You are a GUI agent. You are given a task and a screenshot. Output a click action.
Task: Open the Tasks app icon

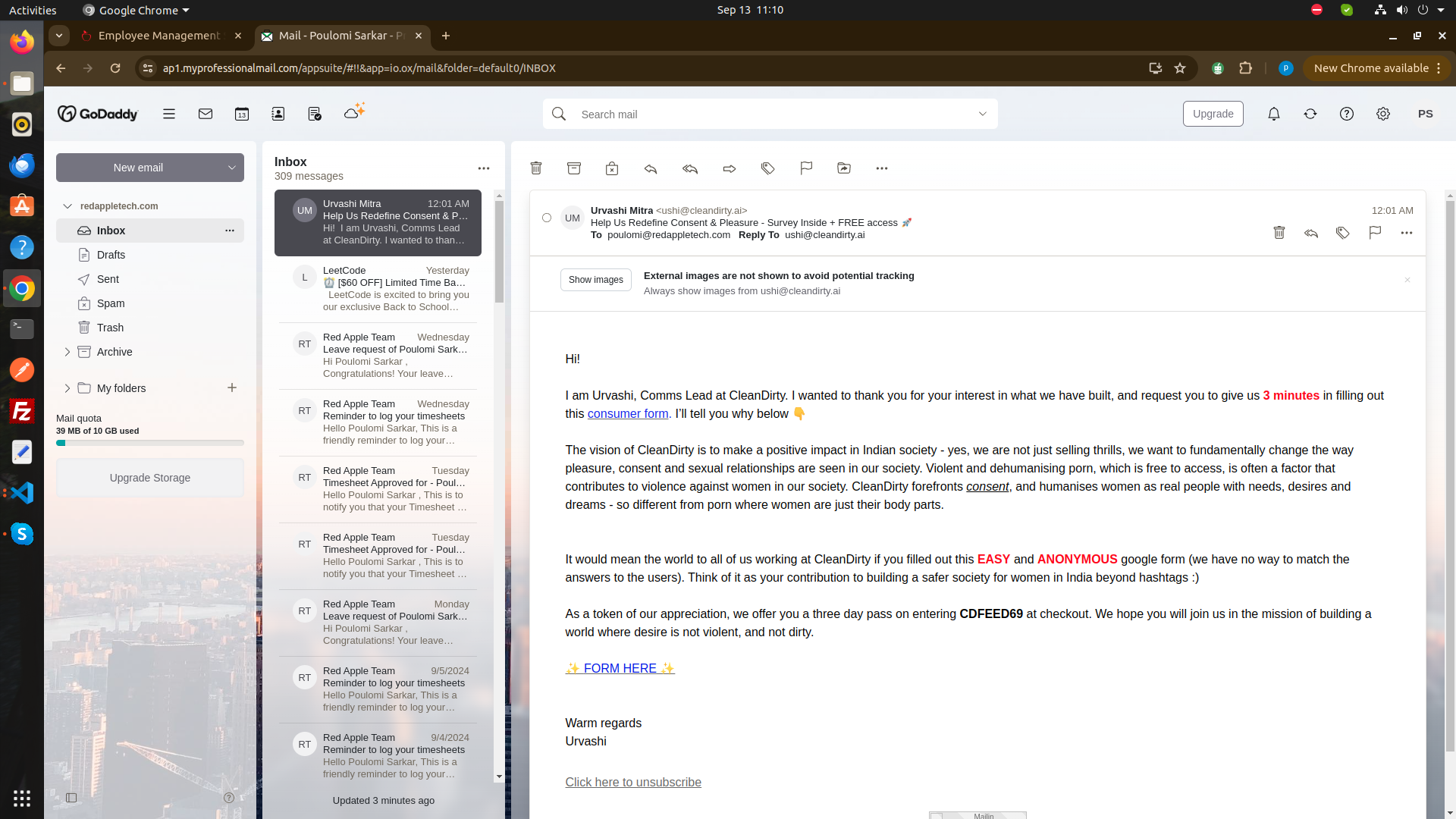click(x=315, y=114)
